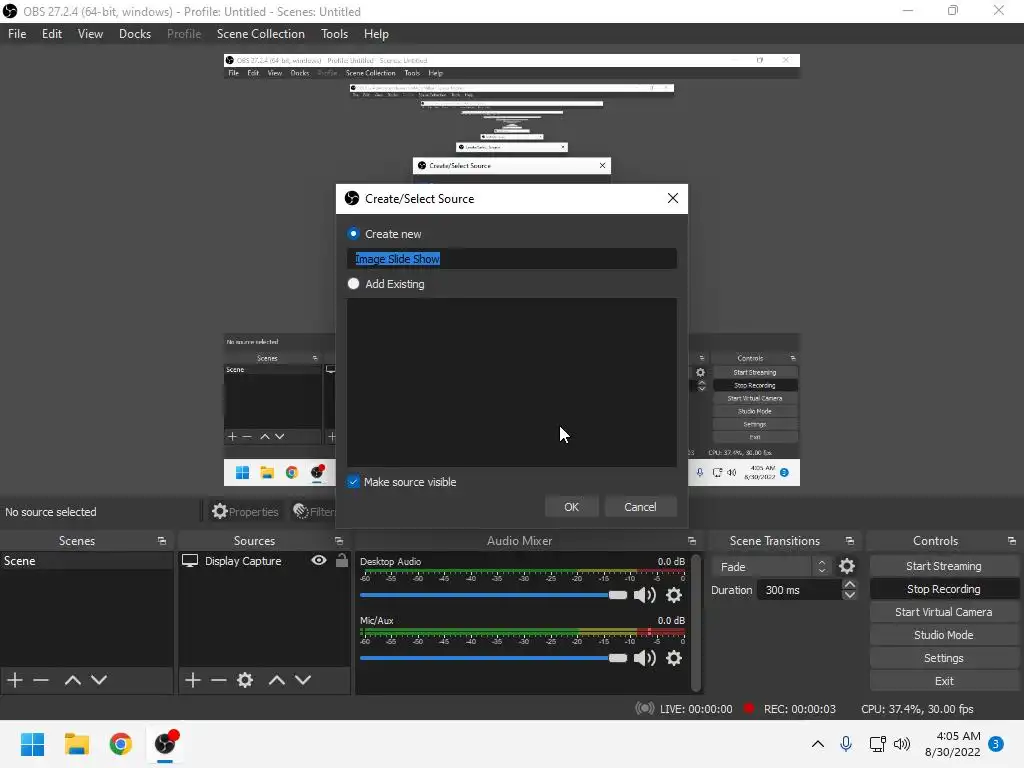Open the View menu
The image size is (1024, 768).
tap(90, 34)
